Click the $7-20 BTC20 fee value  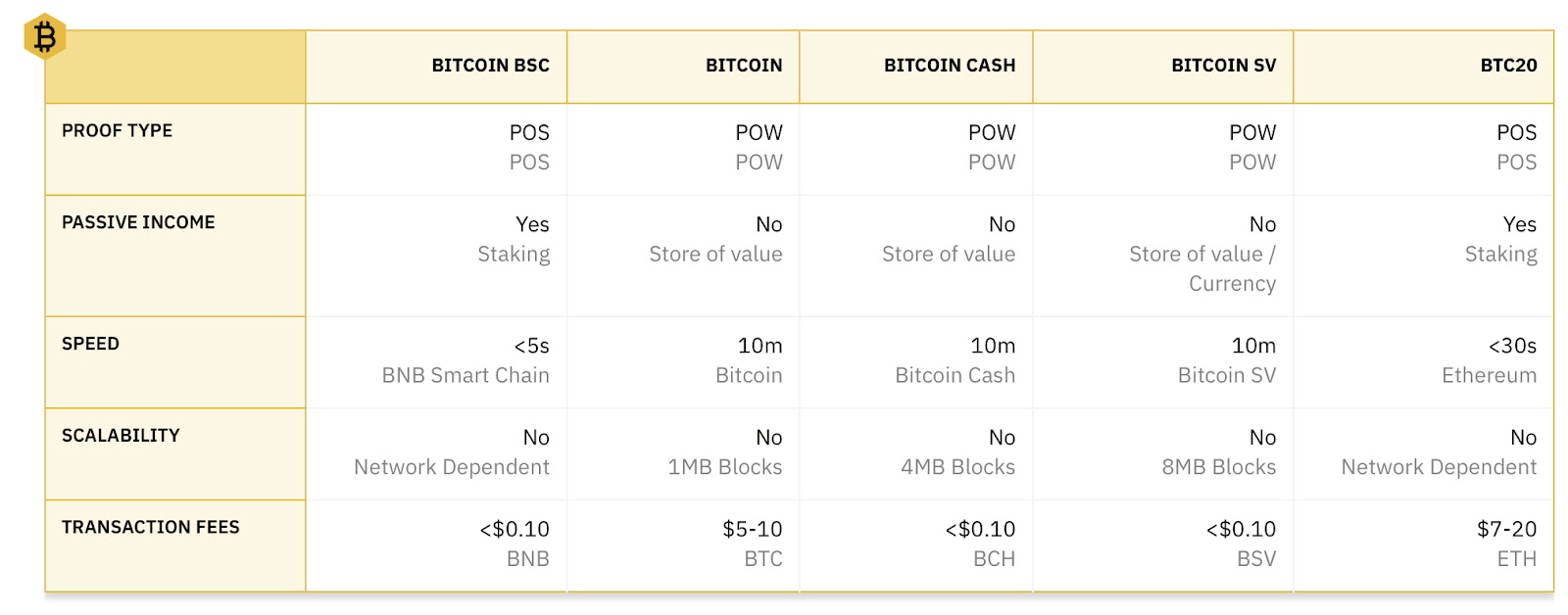[1506, 530]
